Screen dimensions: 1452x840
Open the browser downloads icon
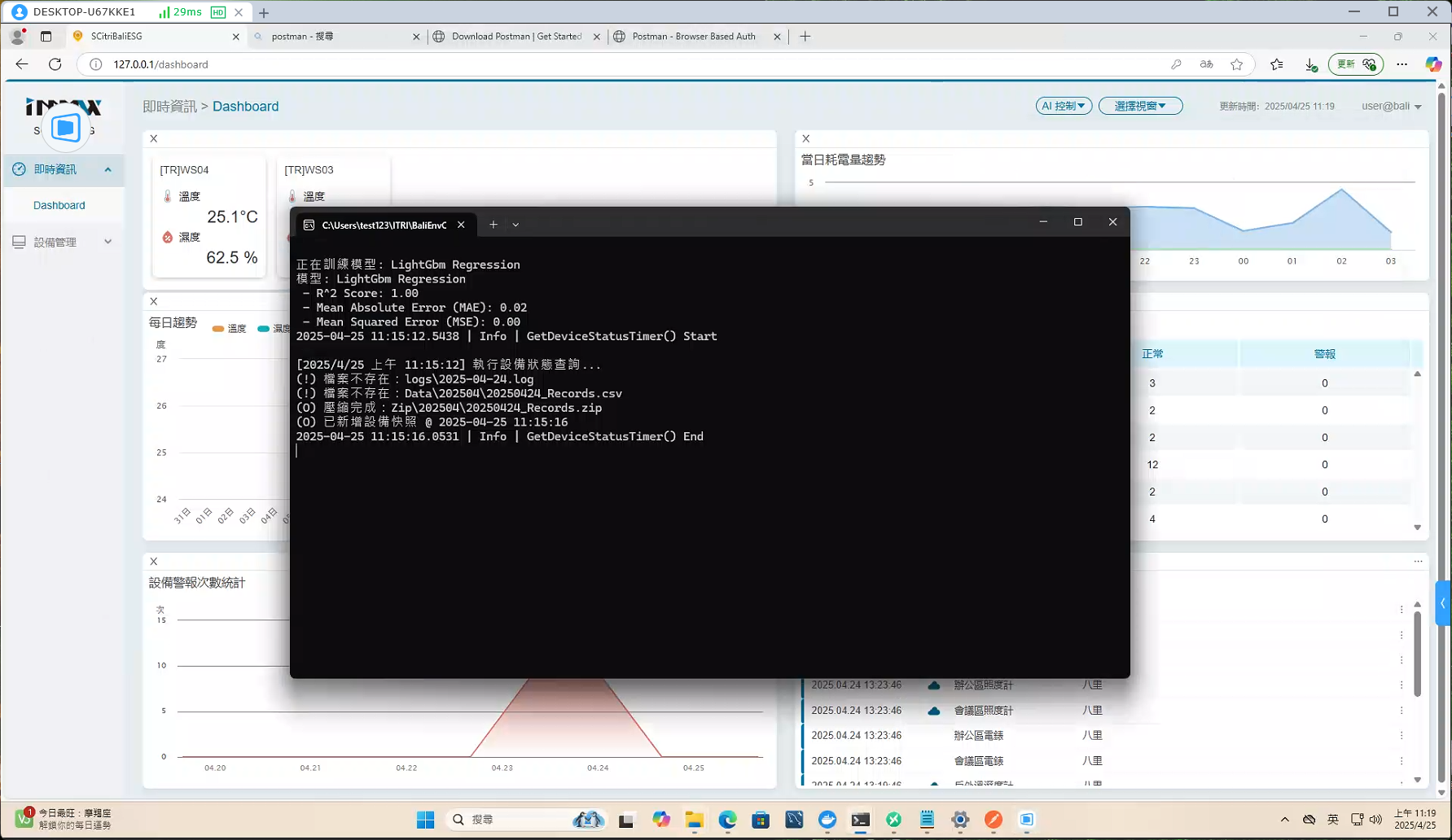pyautogui.click(x=1311, y=64)
